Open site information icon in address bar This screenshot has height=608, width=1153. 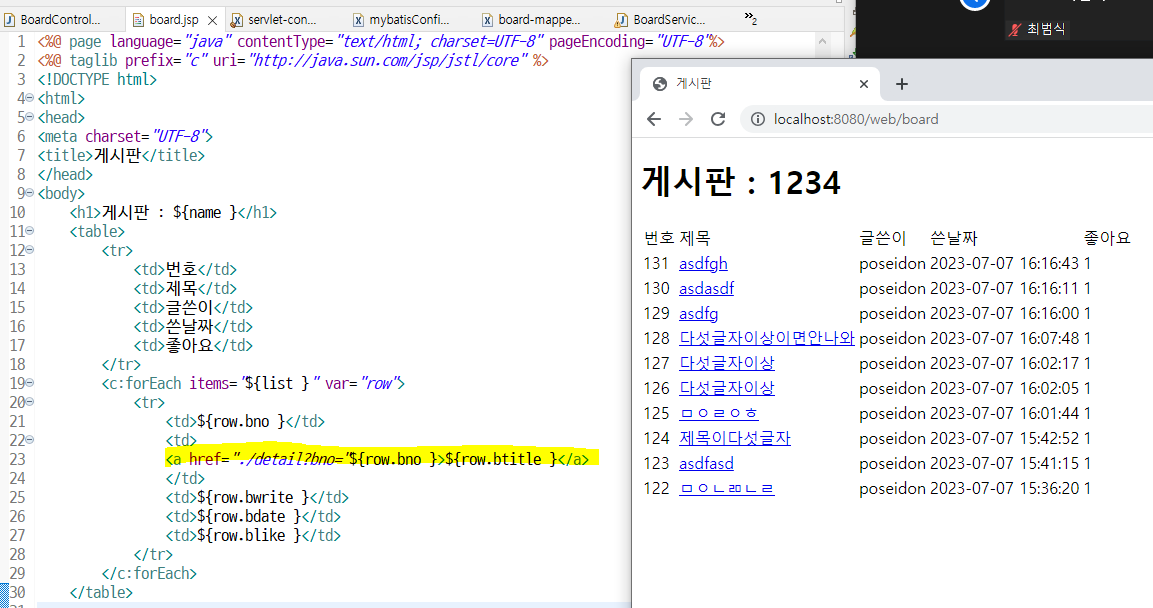tap(757, 119)
